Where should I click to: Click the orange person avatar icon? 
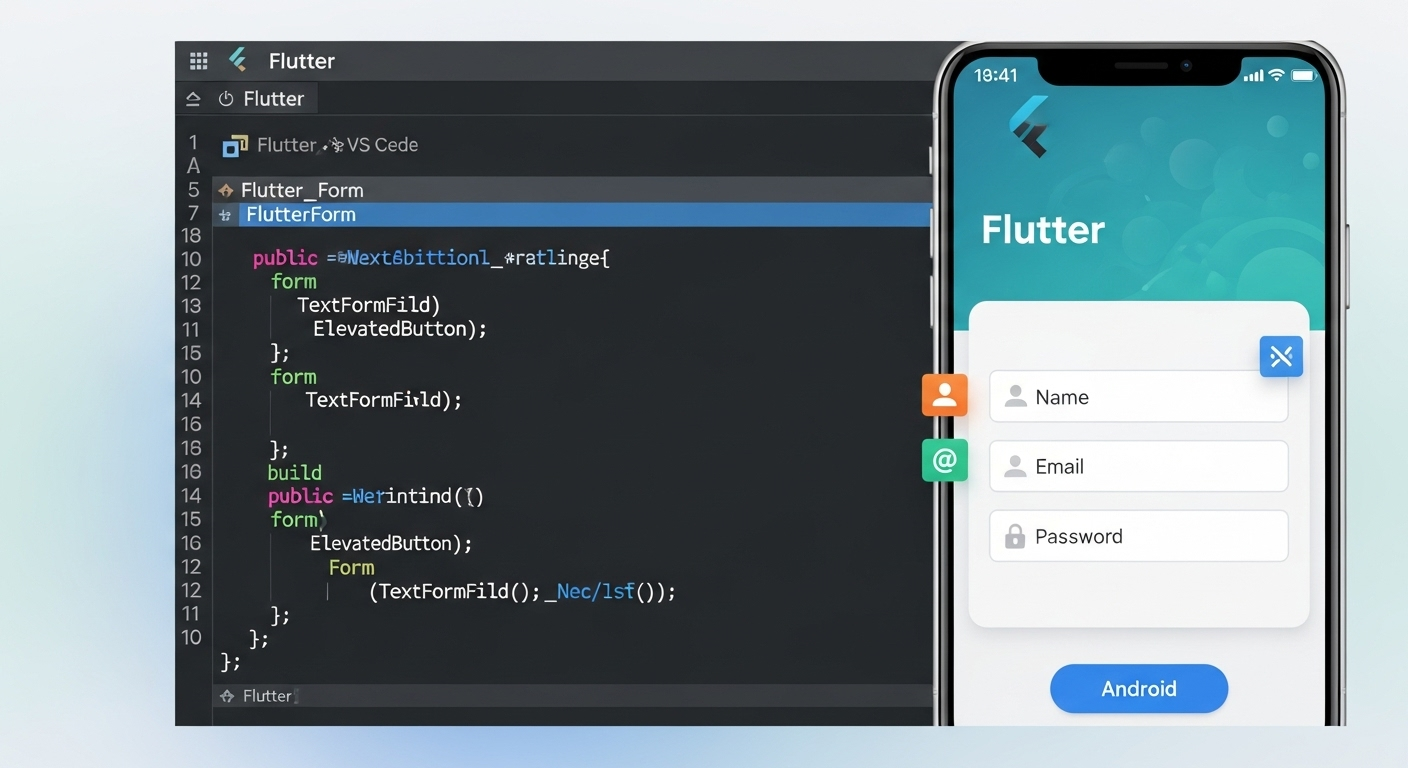tap(944, 395)
